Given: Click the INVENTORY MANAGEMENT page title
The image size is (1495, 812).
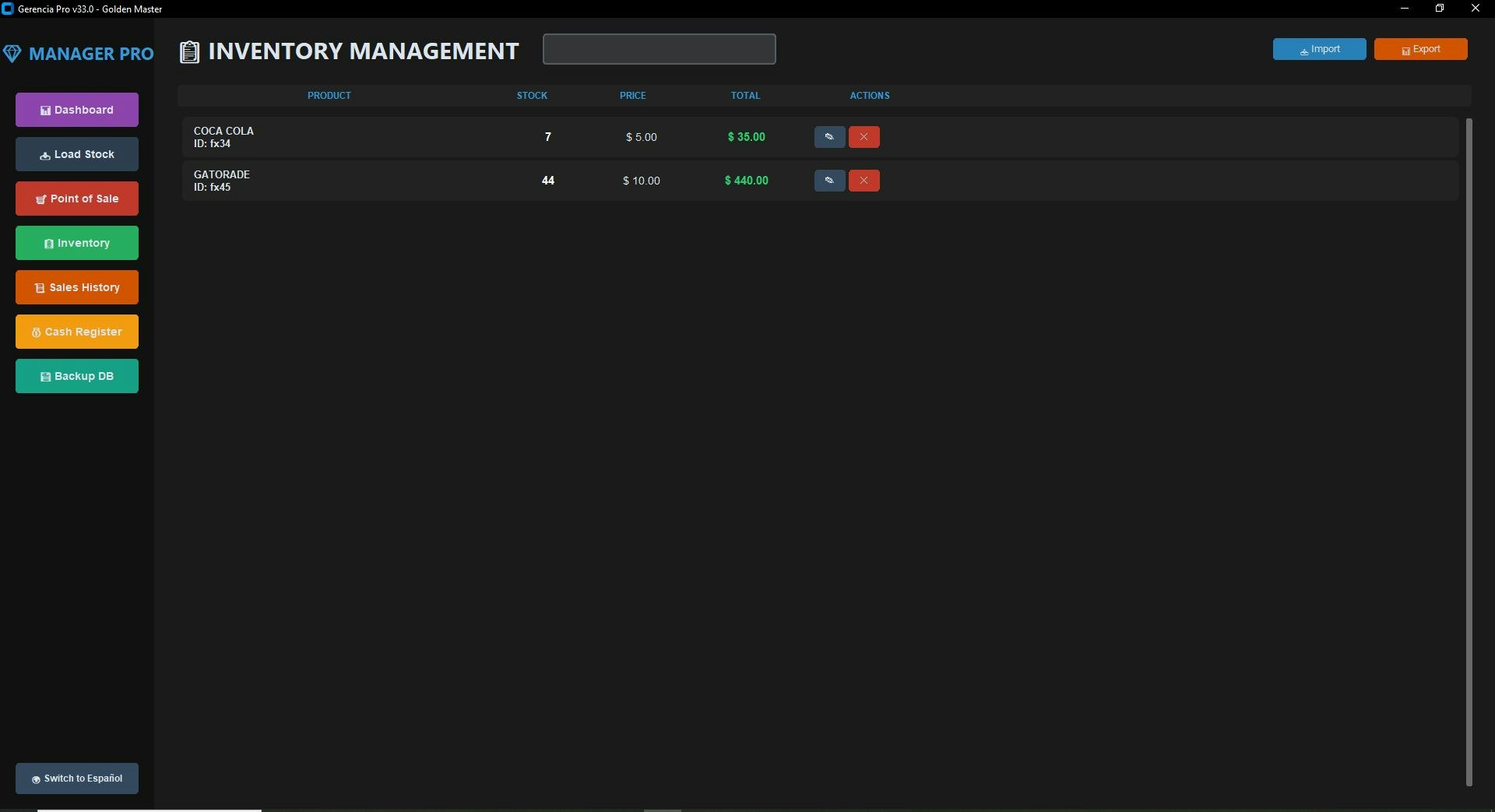Looking at the screenshot, I should pos(364,51).
